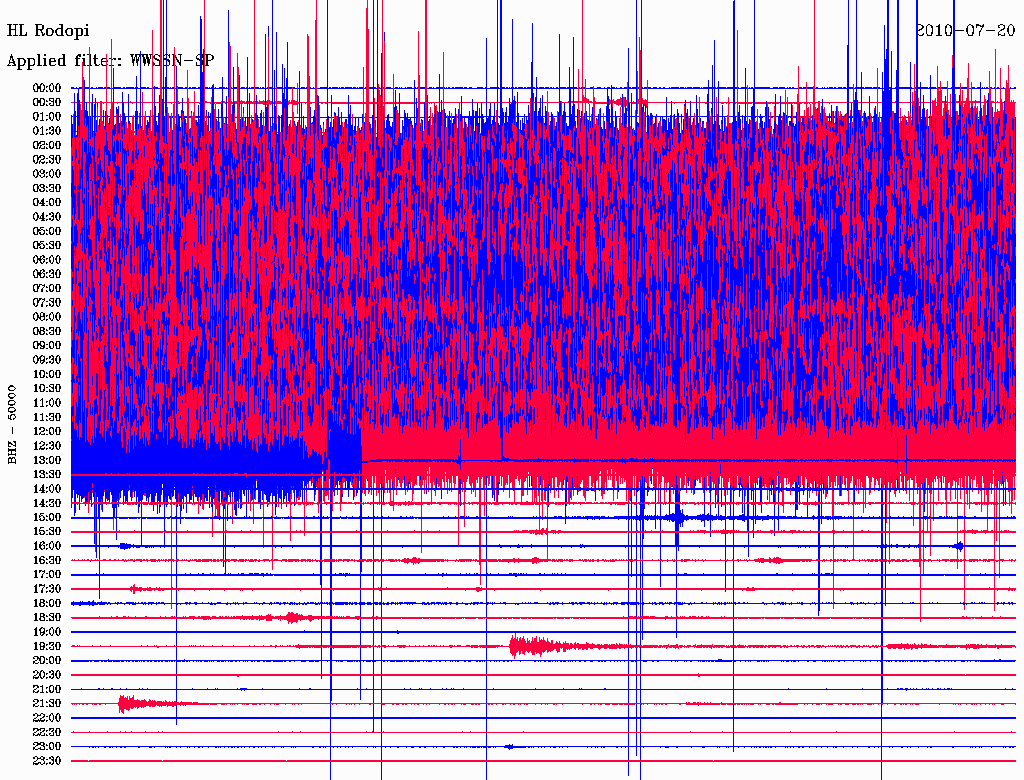Select the 14:00 time label
The image size is (1024, 780).
pyautogui.click(x=47, y=489)
